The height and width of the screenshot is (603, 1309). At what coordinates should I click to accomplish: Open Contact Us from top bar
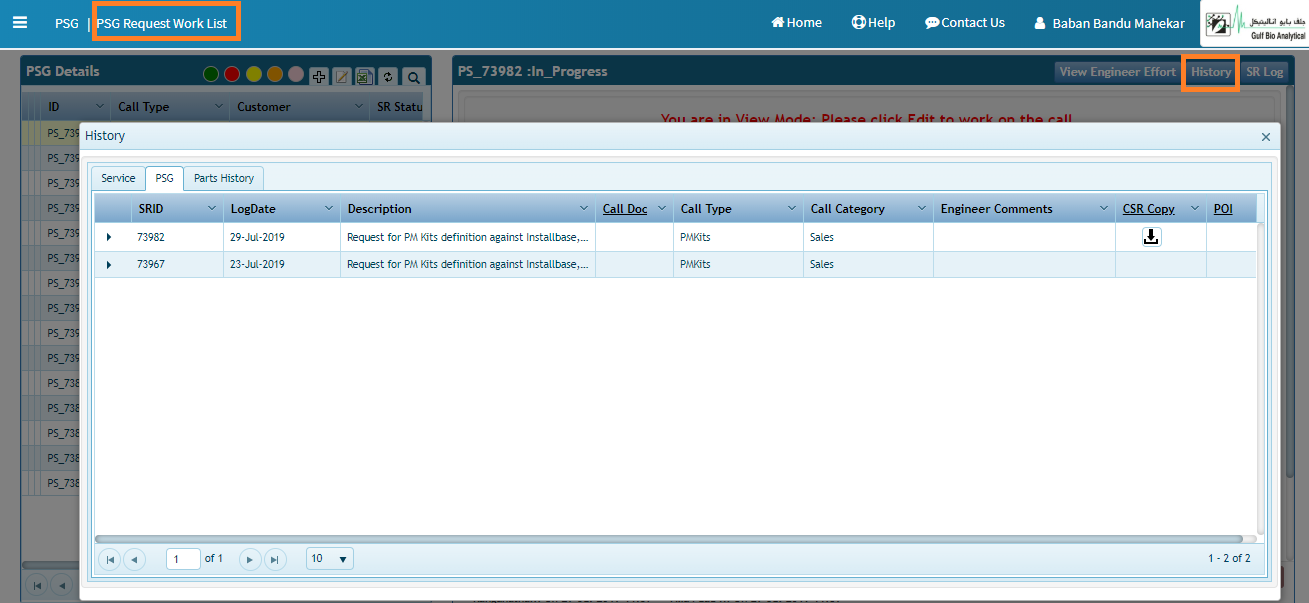tap(965, 22)
